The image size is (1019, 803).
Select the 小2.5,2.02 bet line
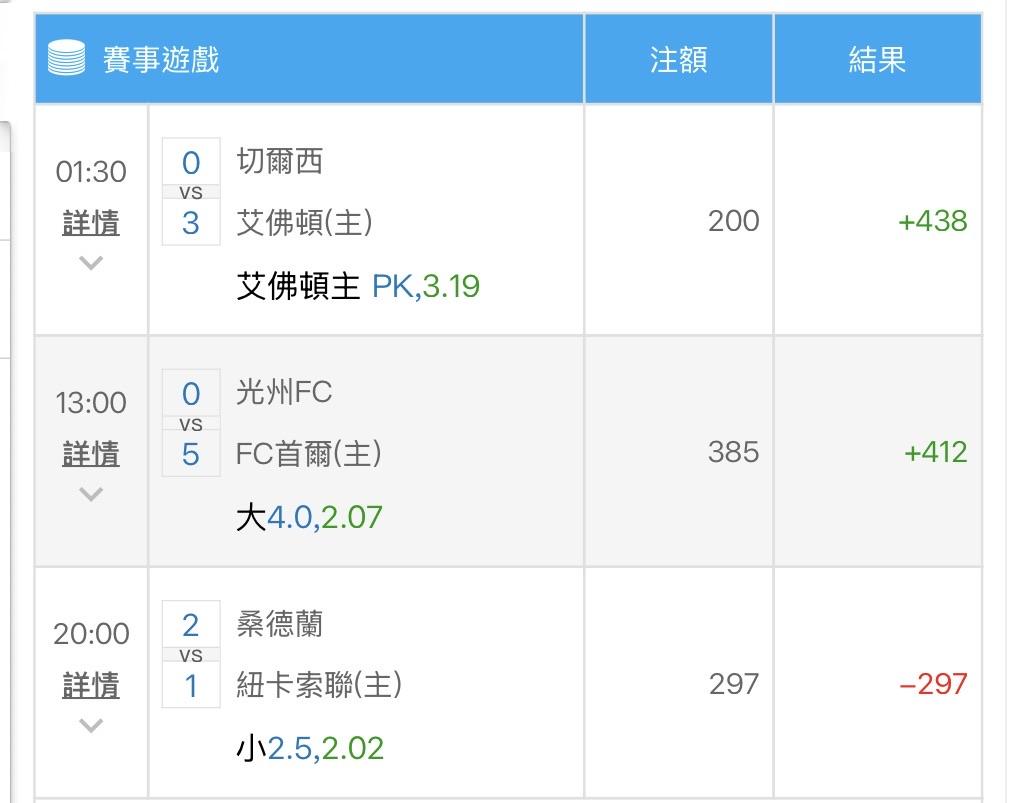(310, 749)
